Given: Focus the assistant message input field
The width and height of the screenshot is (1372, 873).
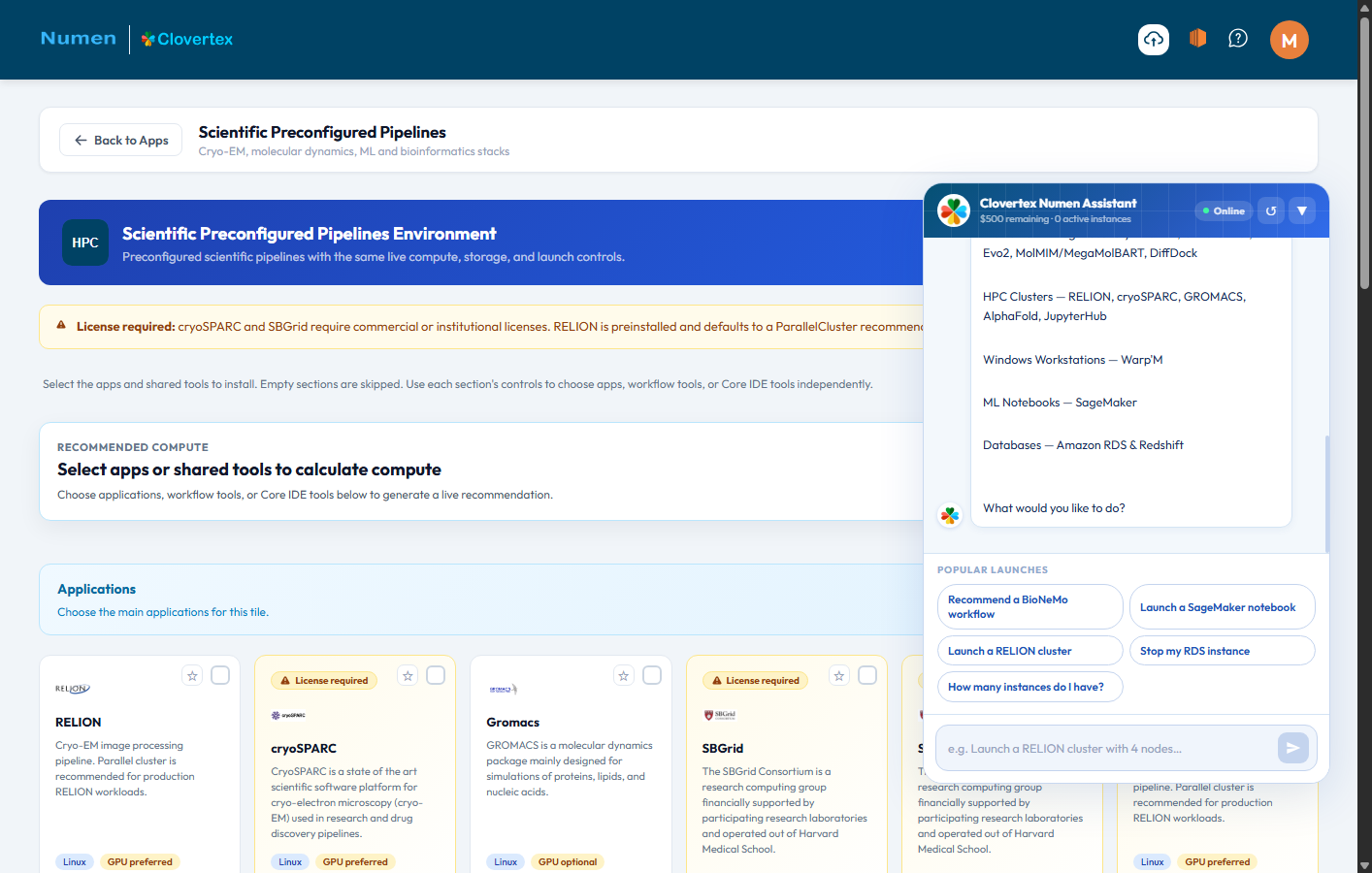Looking at the screenshot, I should point(1109,748).
